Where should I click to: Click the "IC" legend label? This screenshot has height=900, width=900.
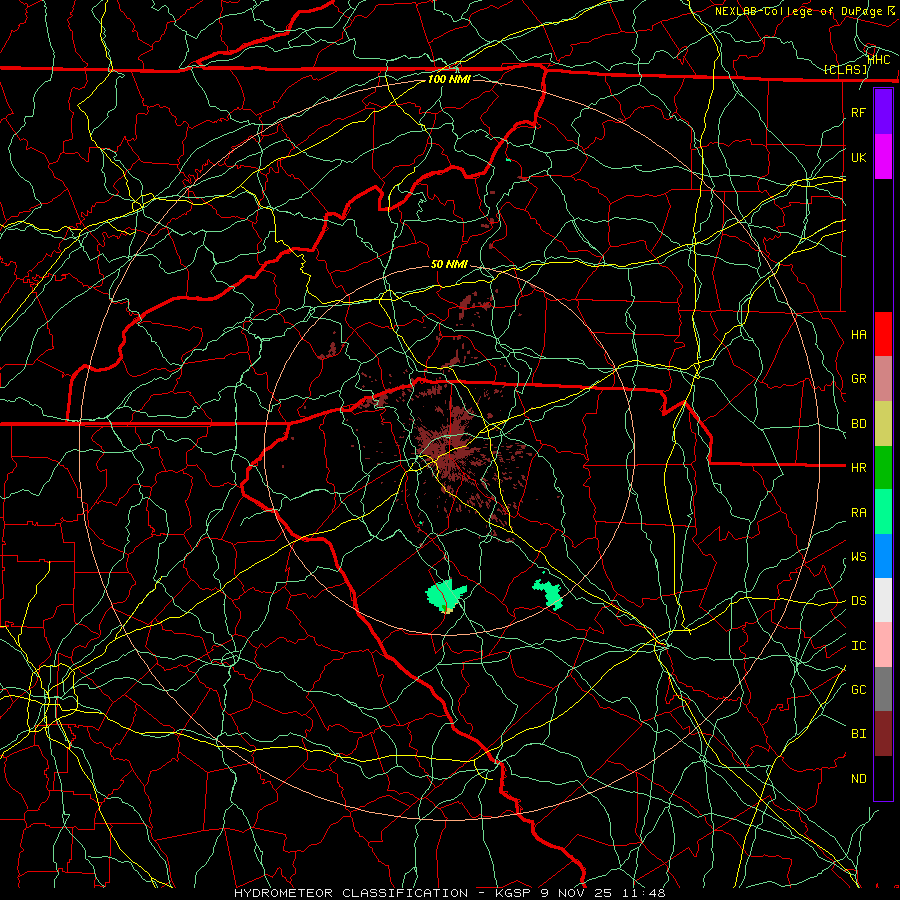(x=858, y=646)
